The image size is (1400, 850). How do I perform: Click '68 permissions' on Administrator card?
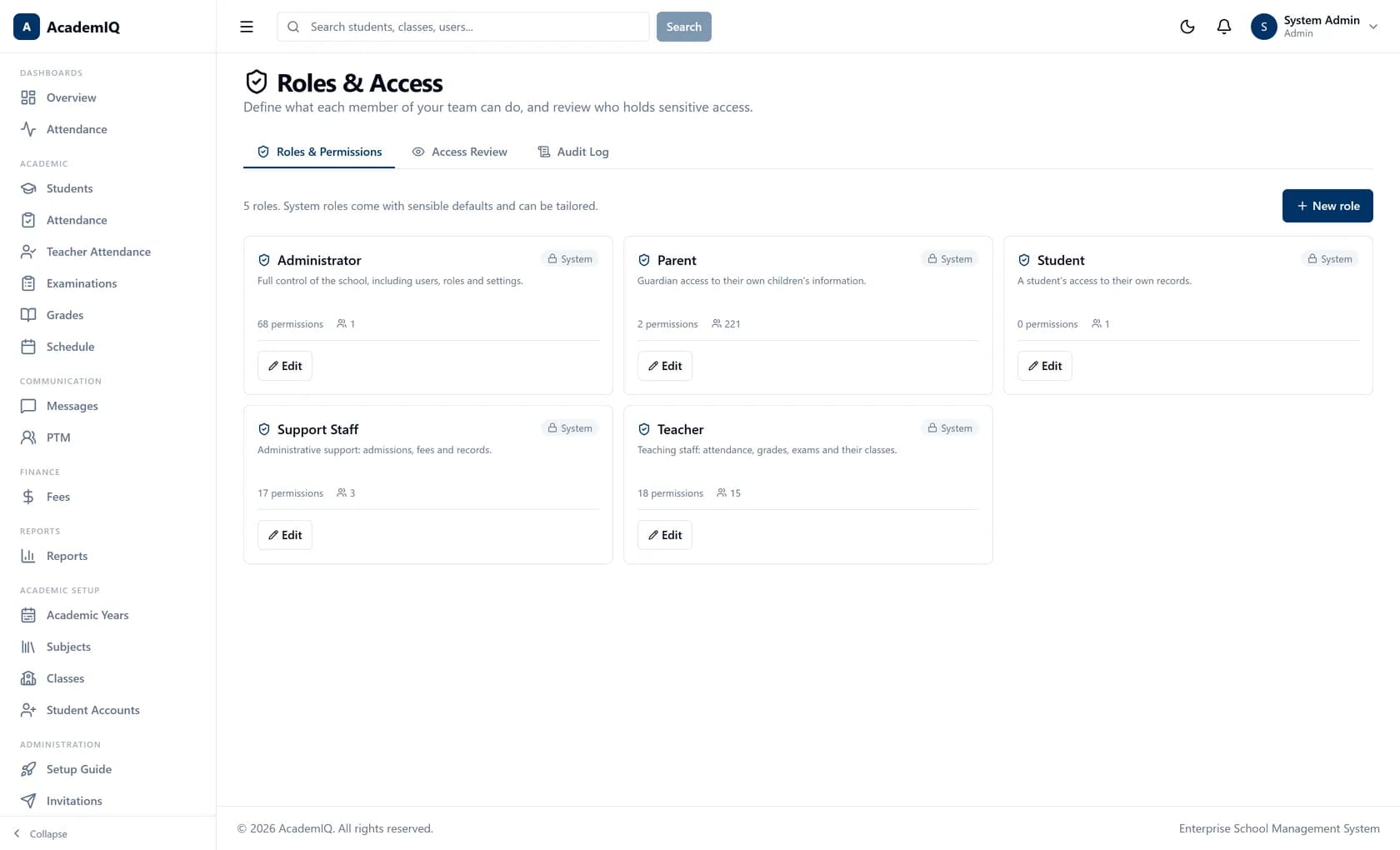290,324
